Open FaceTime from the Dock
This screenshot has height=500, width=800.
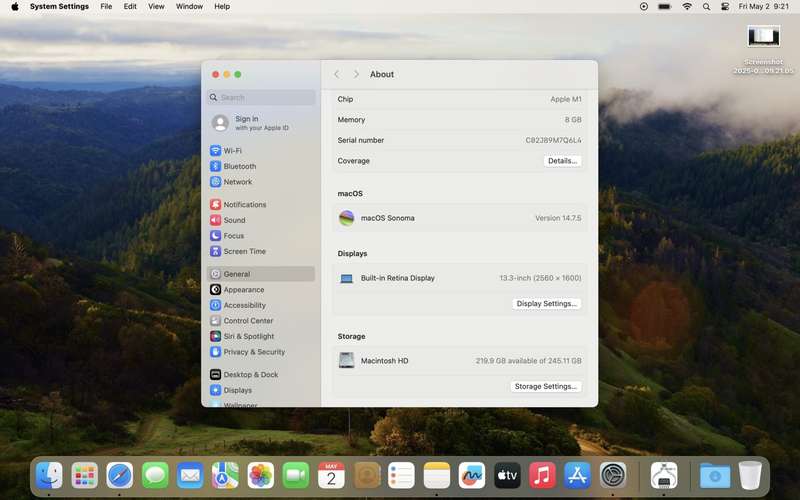click(x=296, y=476)
